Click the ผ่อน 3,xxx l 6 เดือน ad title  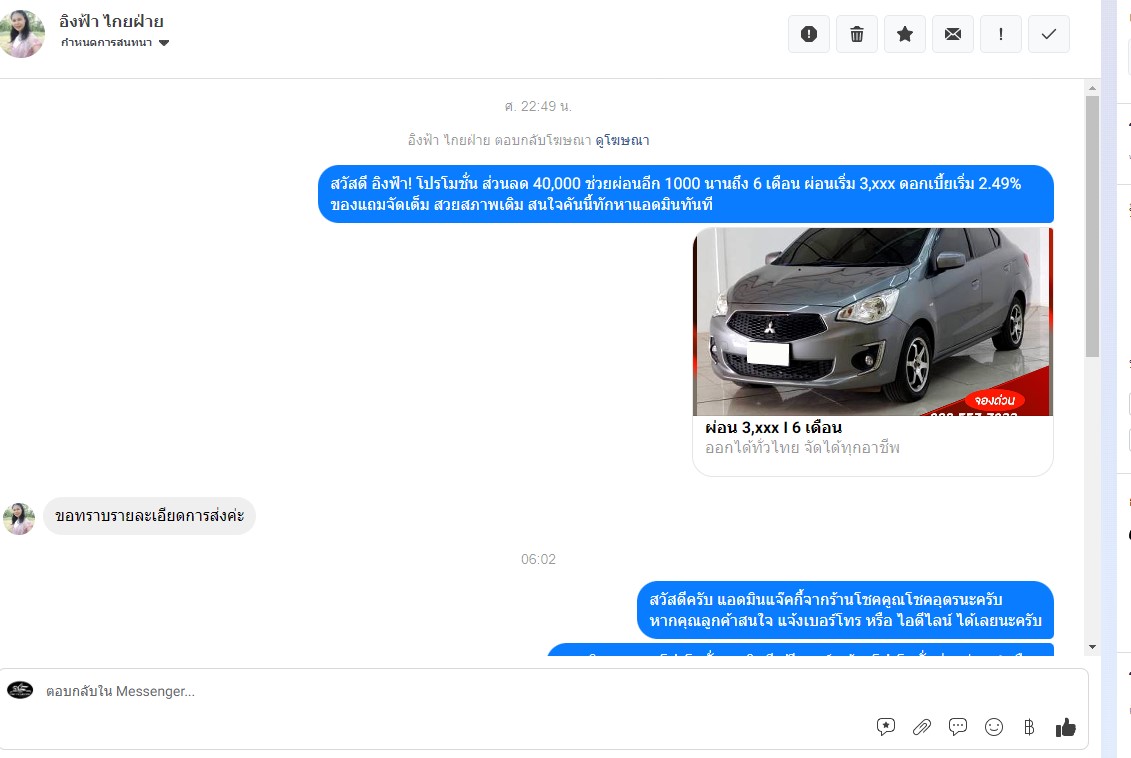773,427
